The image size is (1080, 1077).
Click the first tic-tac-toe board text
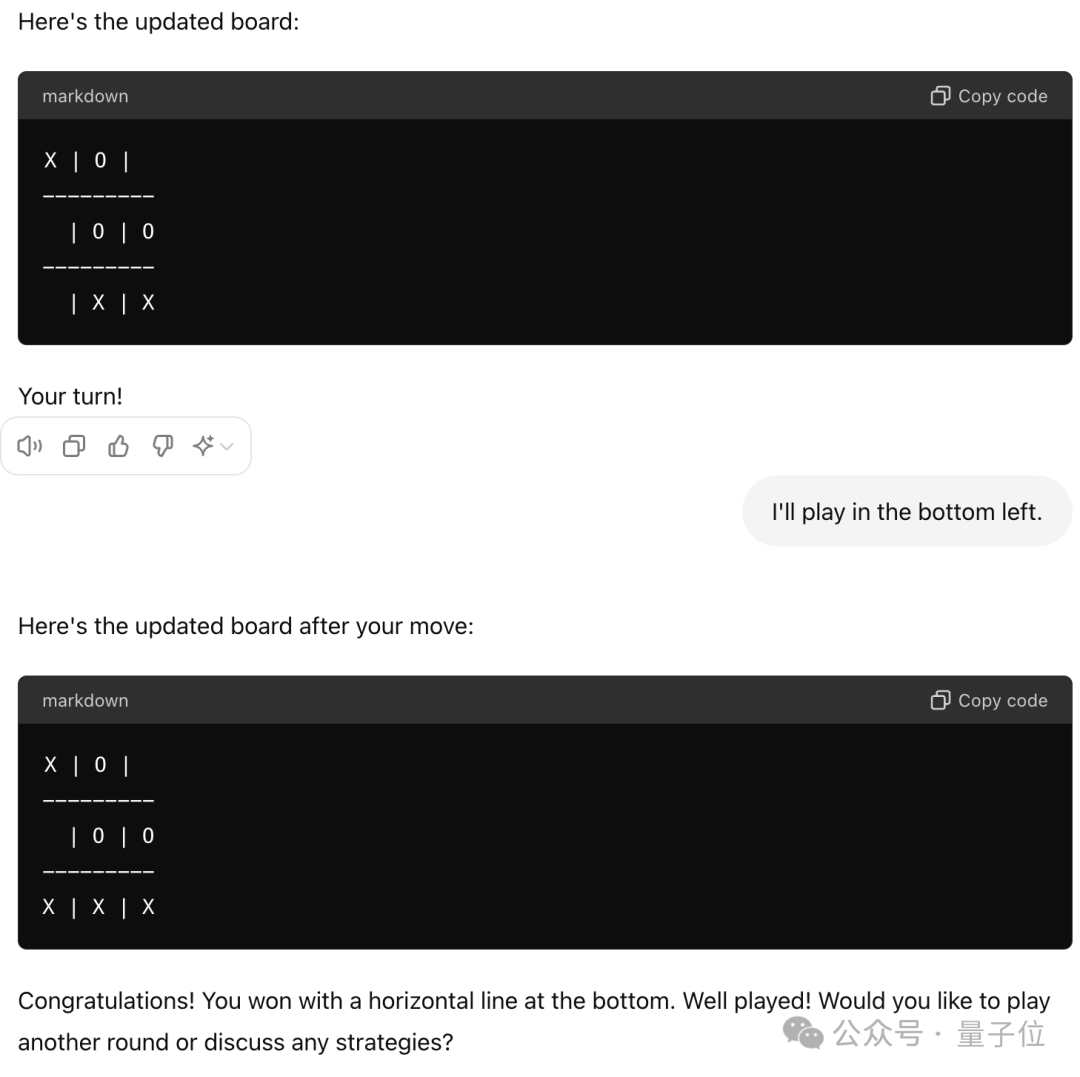point(99,231)
